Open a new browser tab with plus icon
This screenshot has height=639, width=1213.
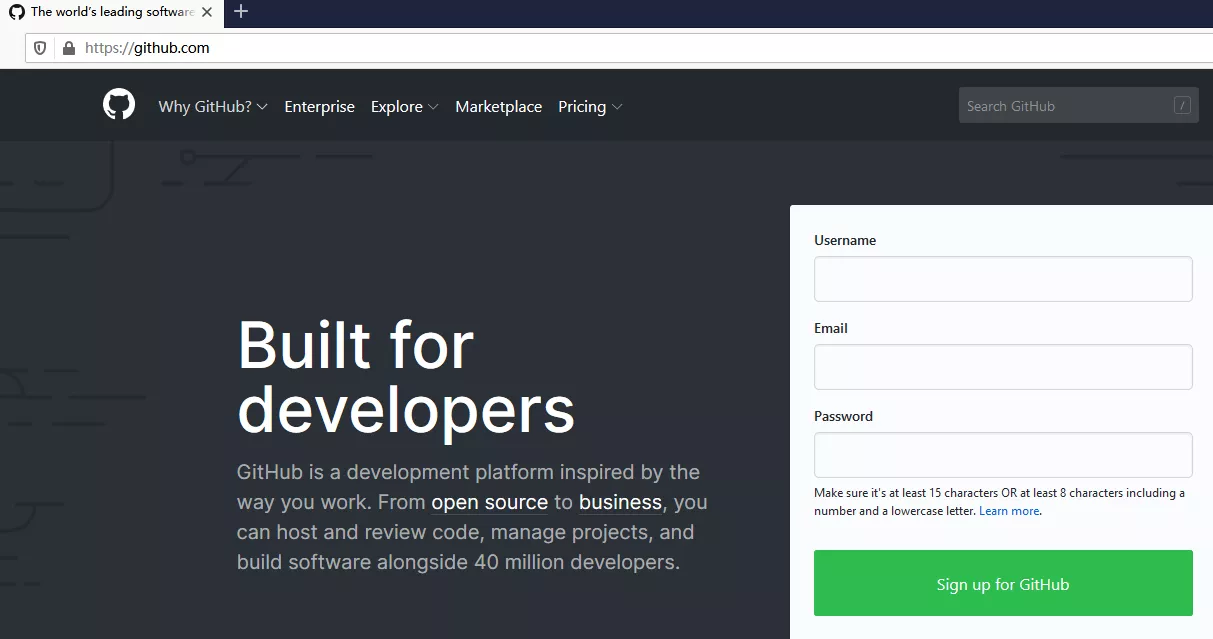click(240, 12)
